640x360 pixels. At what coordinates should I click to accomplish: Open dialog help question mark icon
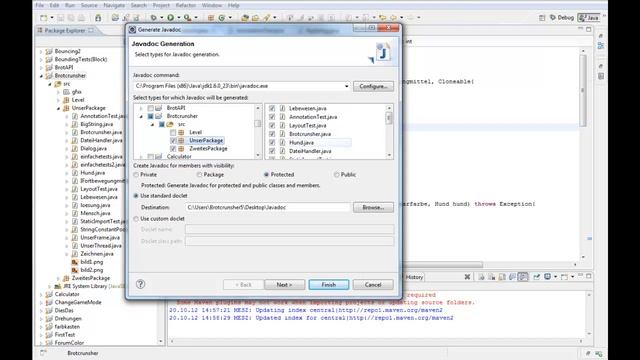pyautogui.click(x=140, y=284)
